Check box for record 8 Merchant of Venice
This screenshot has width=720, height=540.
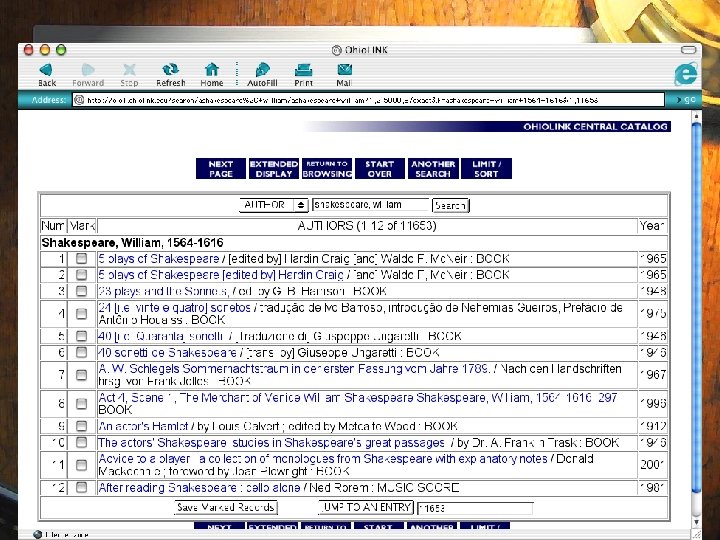(81, 404)
